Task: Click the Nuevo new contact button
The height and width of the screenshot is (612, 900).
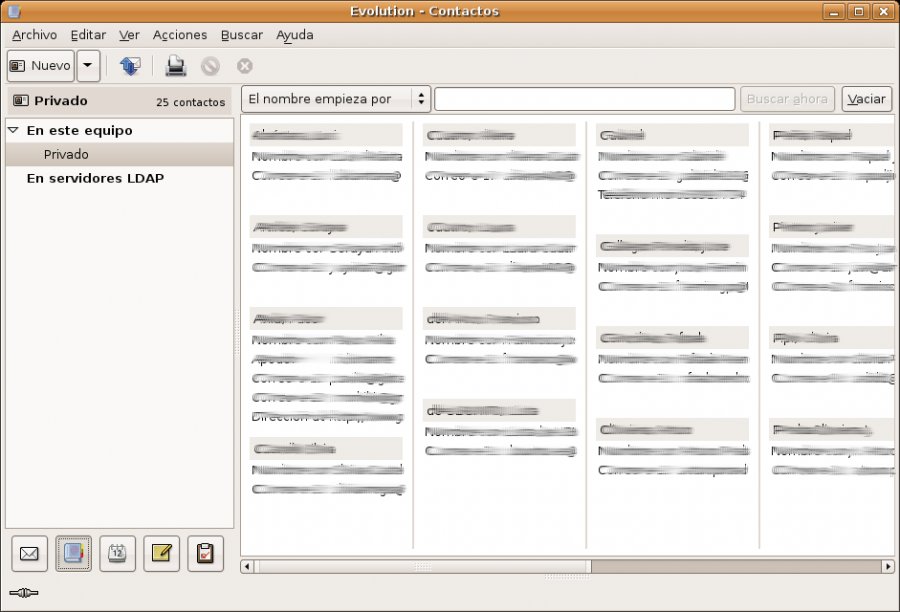Action: [x=40, y=66]
